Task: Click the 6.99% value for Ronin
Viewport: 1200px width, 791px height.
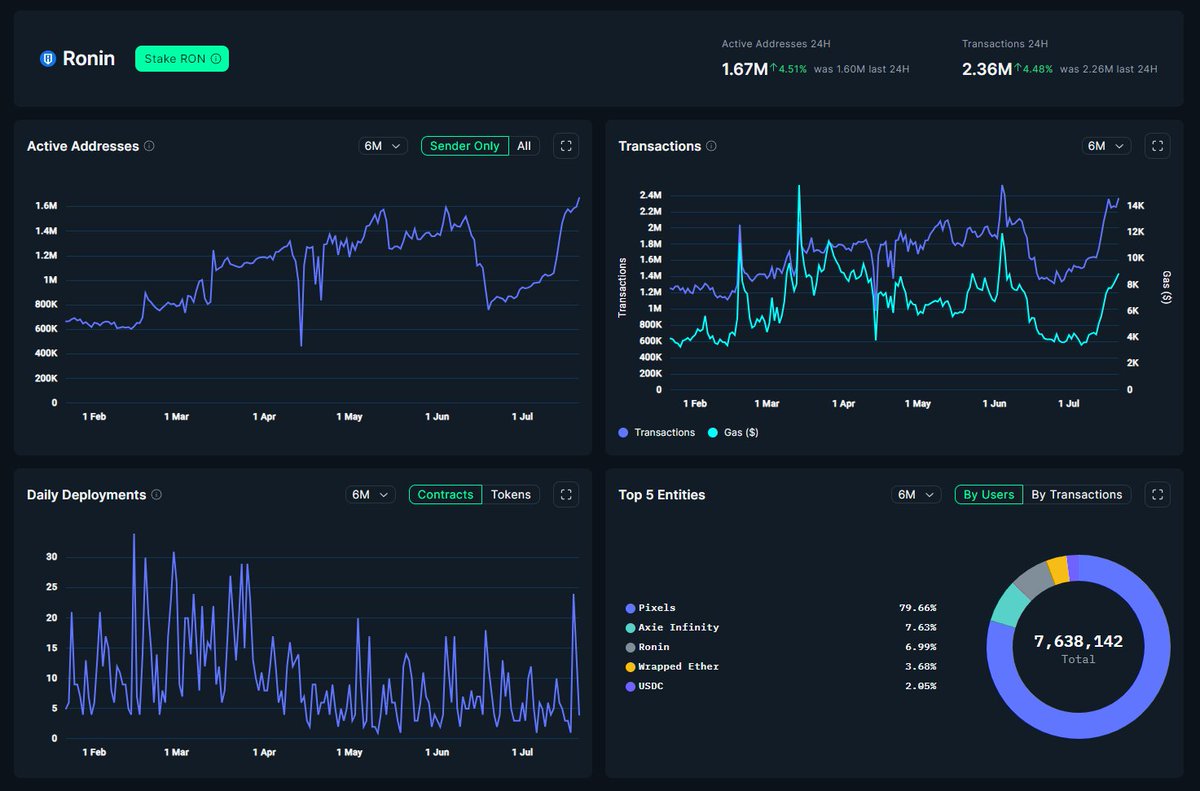Action: [x=920, y=647]
